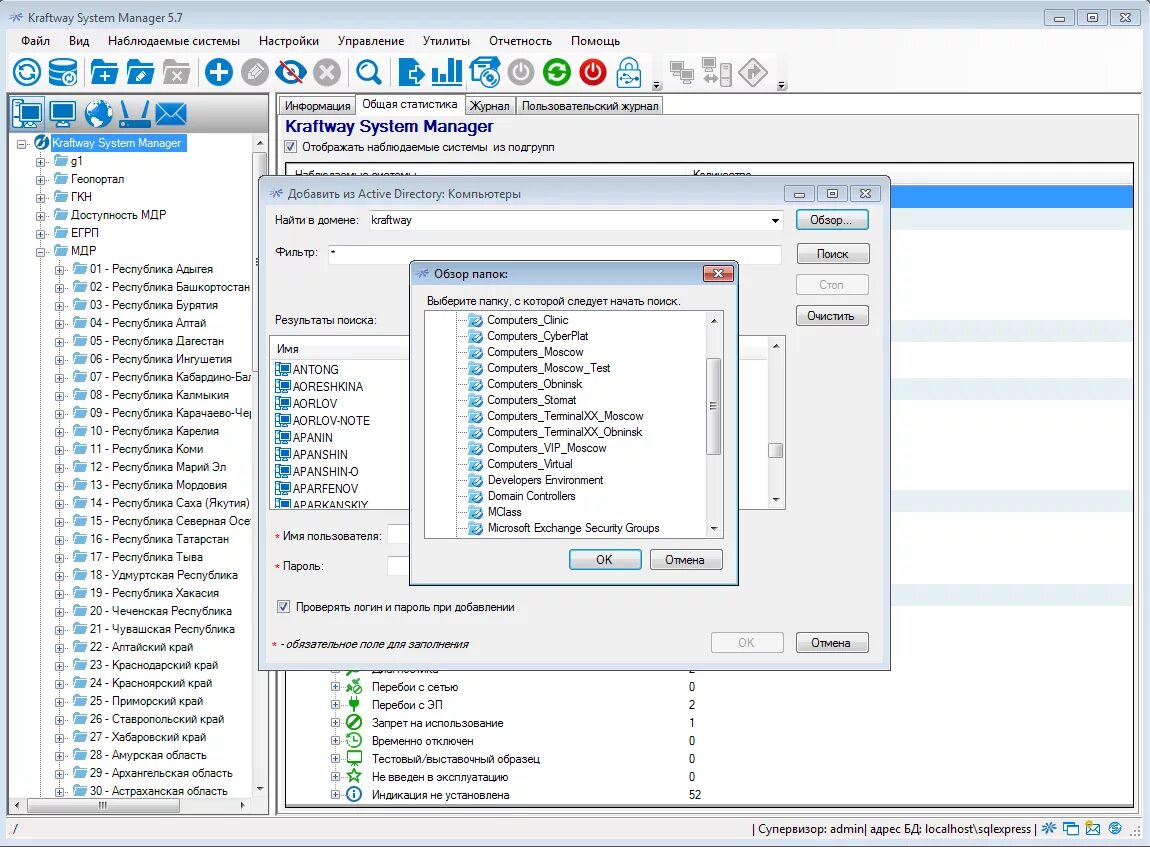The height and width of the screenshot is (847, 1150).
Task: Toggle 'Проверять логин и пароль при добавлении' checkbox
Action: (283, 606)
